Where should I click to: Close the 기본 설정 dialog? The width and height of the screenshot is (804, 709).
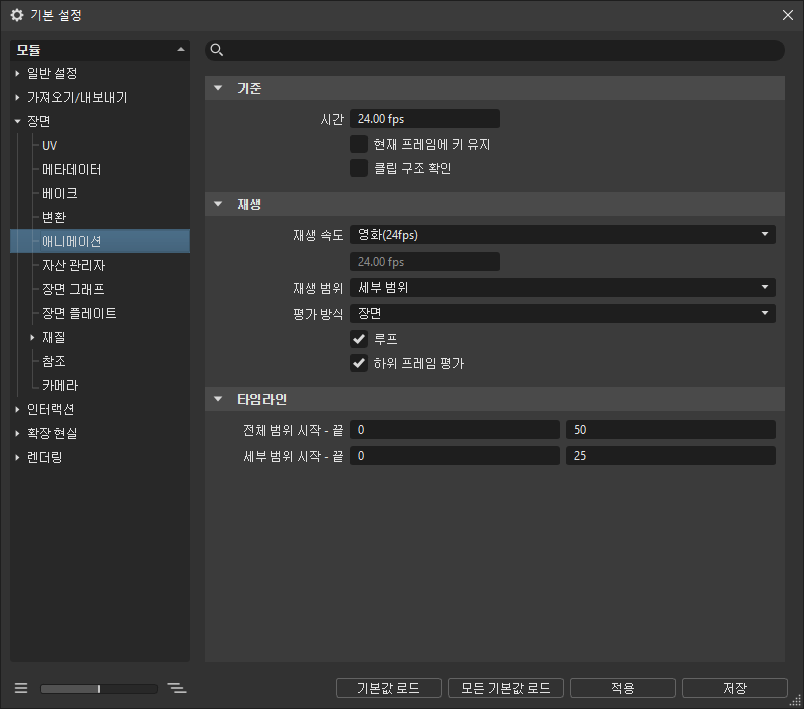pos(788,15)
